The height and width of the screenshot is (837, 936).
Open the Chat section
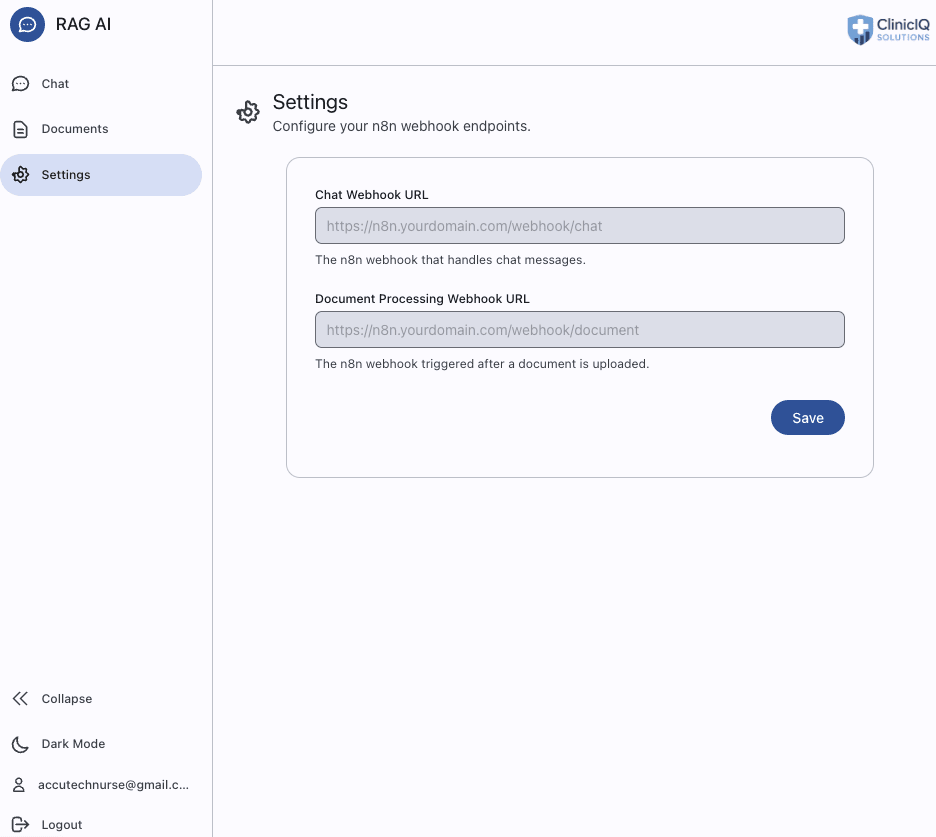55,84
